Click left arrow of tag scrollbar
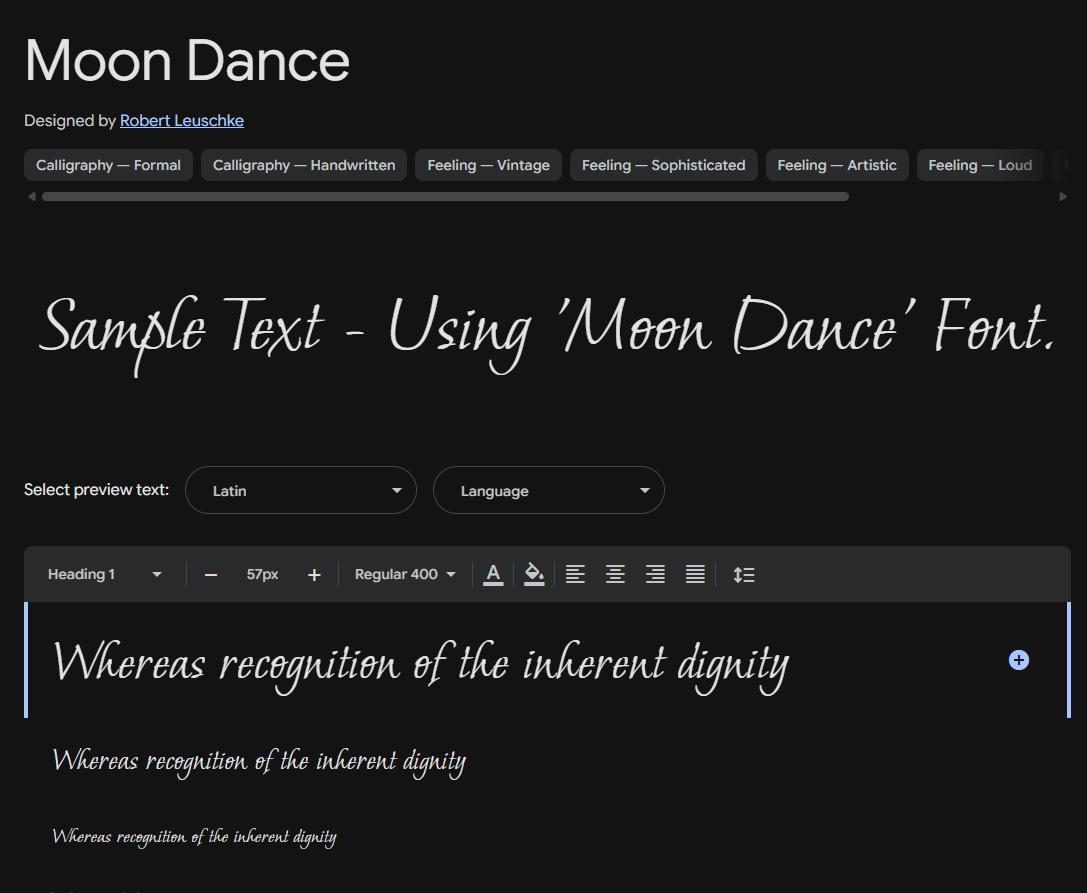Image resolution: width=1087 pixels, height=893 pixels. [31, 197]
